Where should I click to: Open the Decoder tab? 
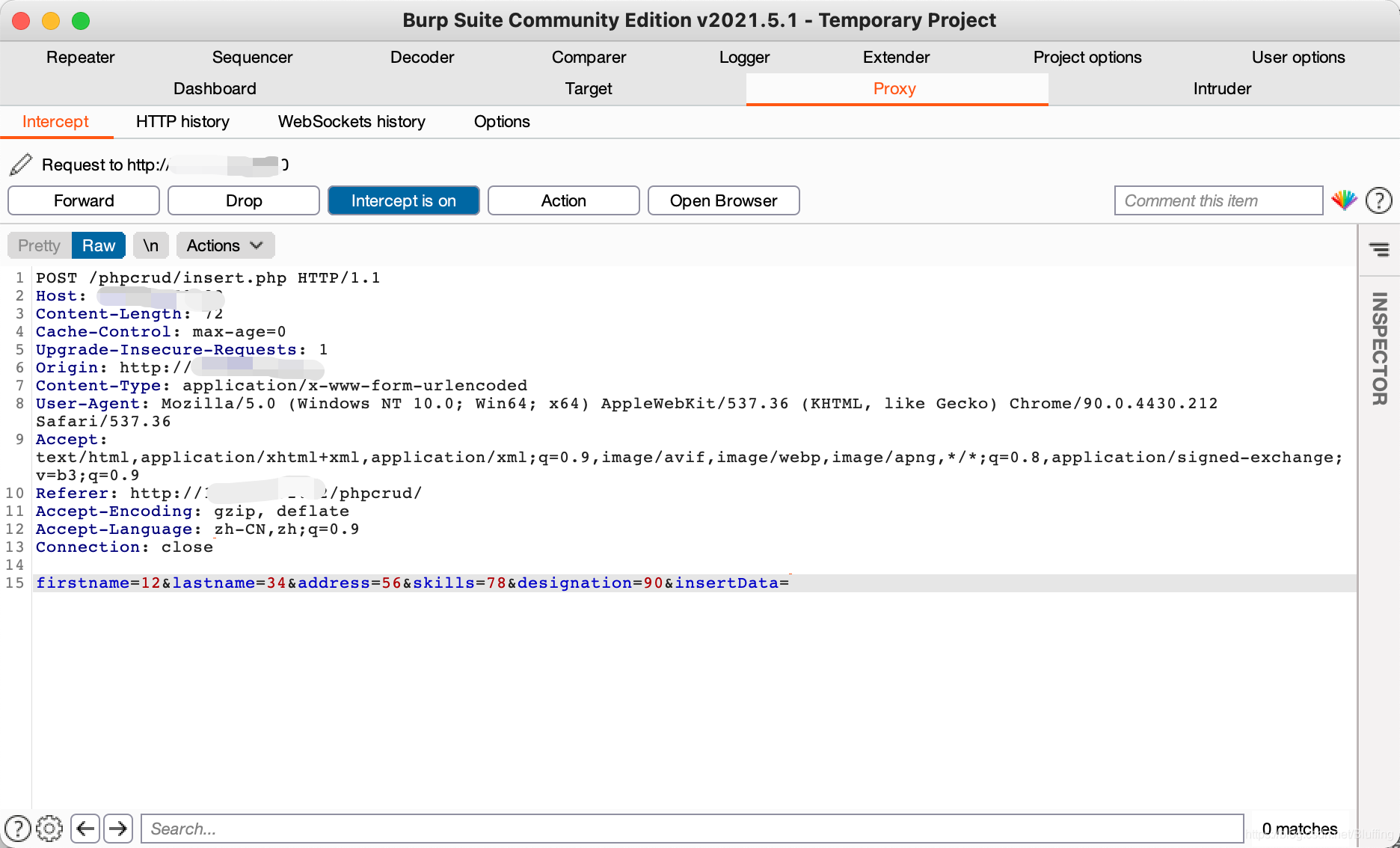click(423, 57)
